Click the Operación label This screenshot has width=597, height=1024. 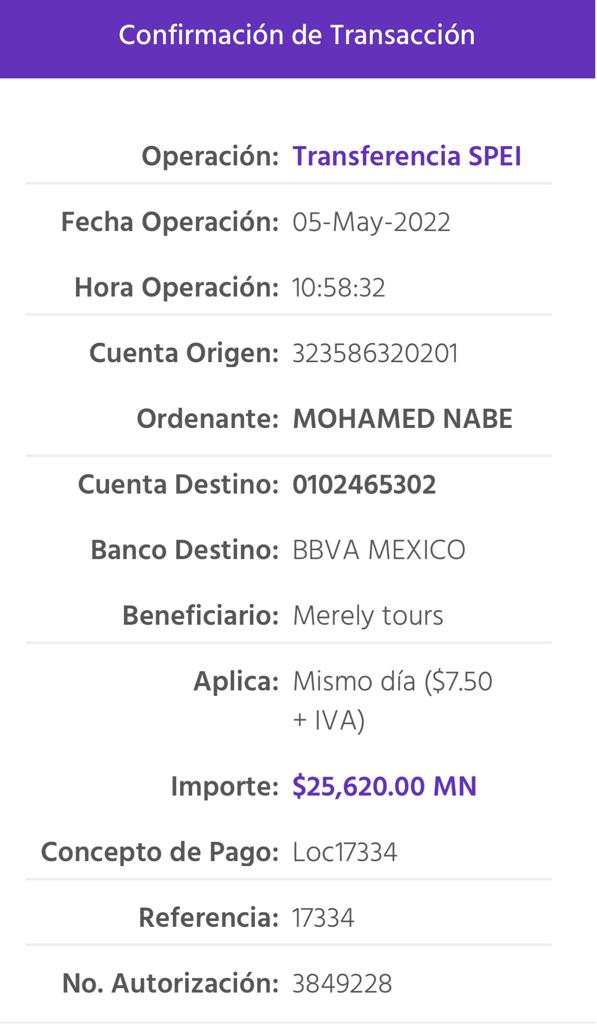click(210, 157)
